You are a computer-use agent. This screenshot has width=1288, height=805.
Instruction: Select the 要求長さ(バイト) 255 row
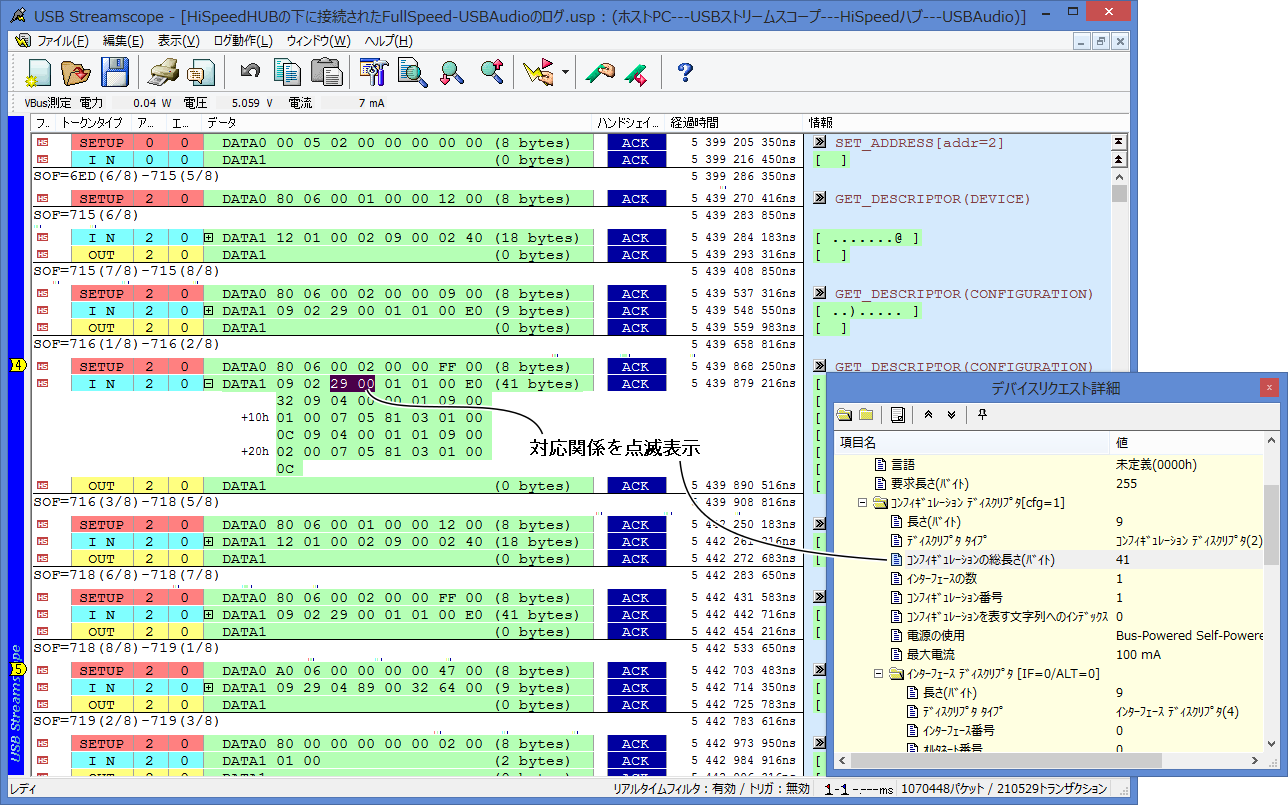1049,484
